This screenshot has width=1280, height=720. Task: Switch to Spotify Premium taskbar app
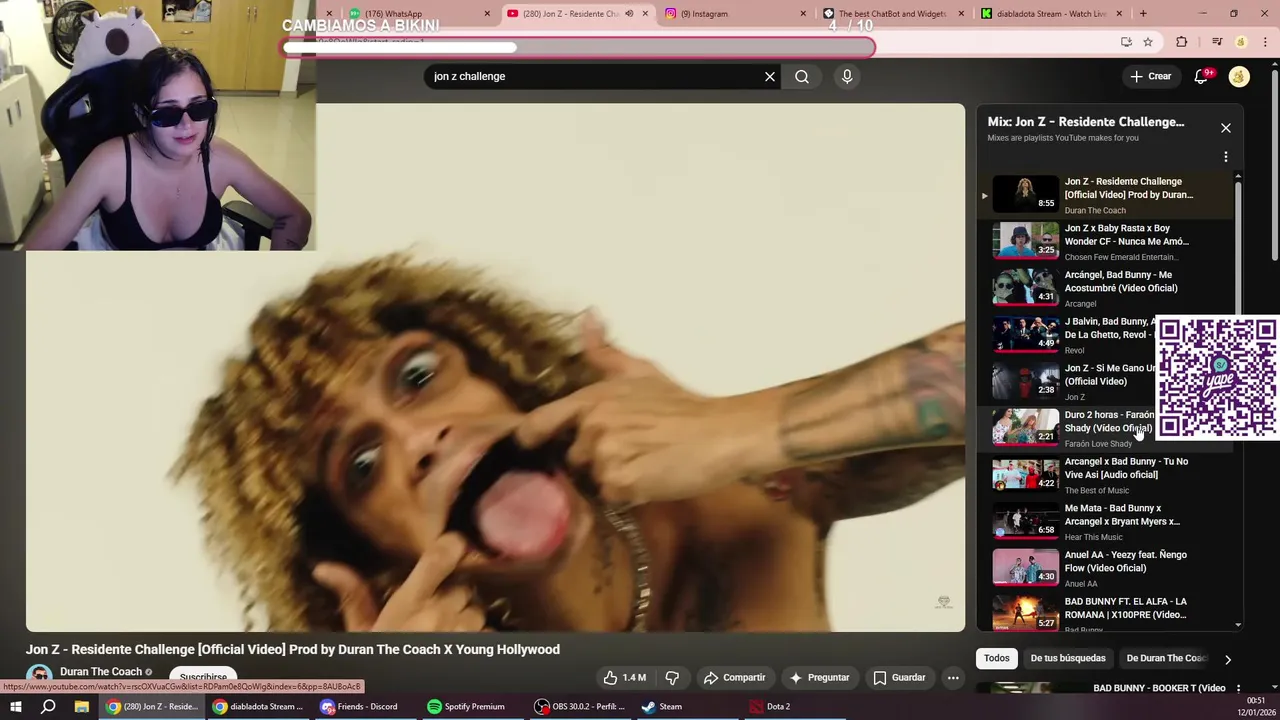pos(466,706)
